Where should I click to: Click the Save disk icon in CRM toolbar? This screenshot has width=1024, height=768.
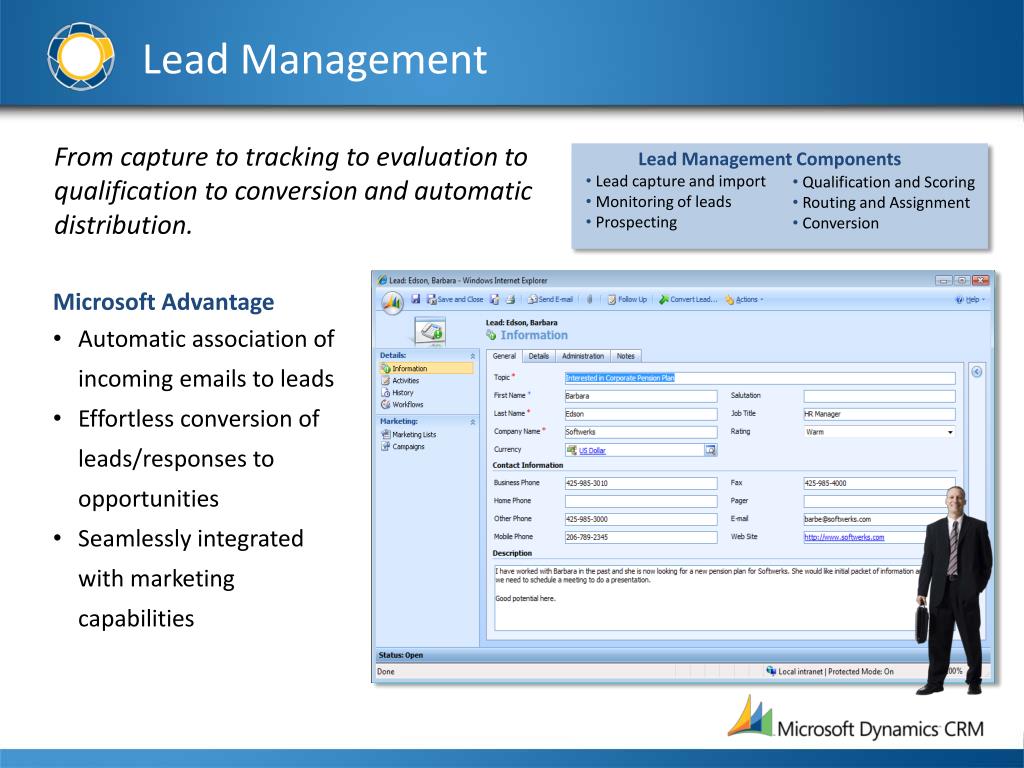(x=415, y=299)
